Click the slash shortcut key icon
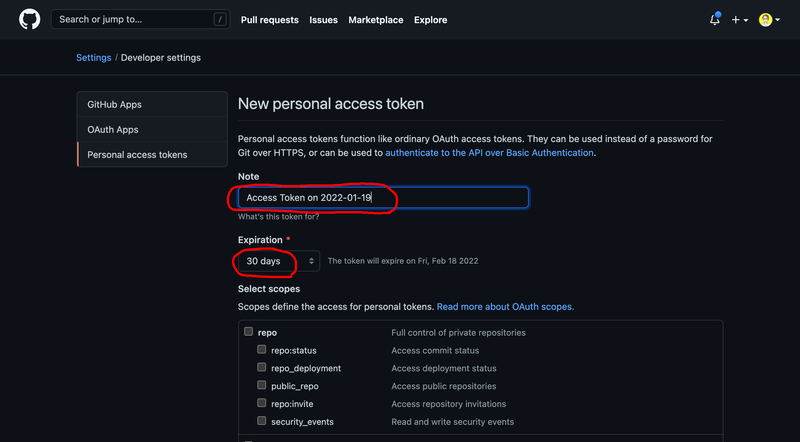This screenshot has width=800, height=442. click(x=219, y=19)
